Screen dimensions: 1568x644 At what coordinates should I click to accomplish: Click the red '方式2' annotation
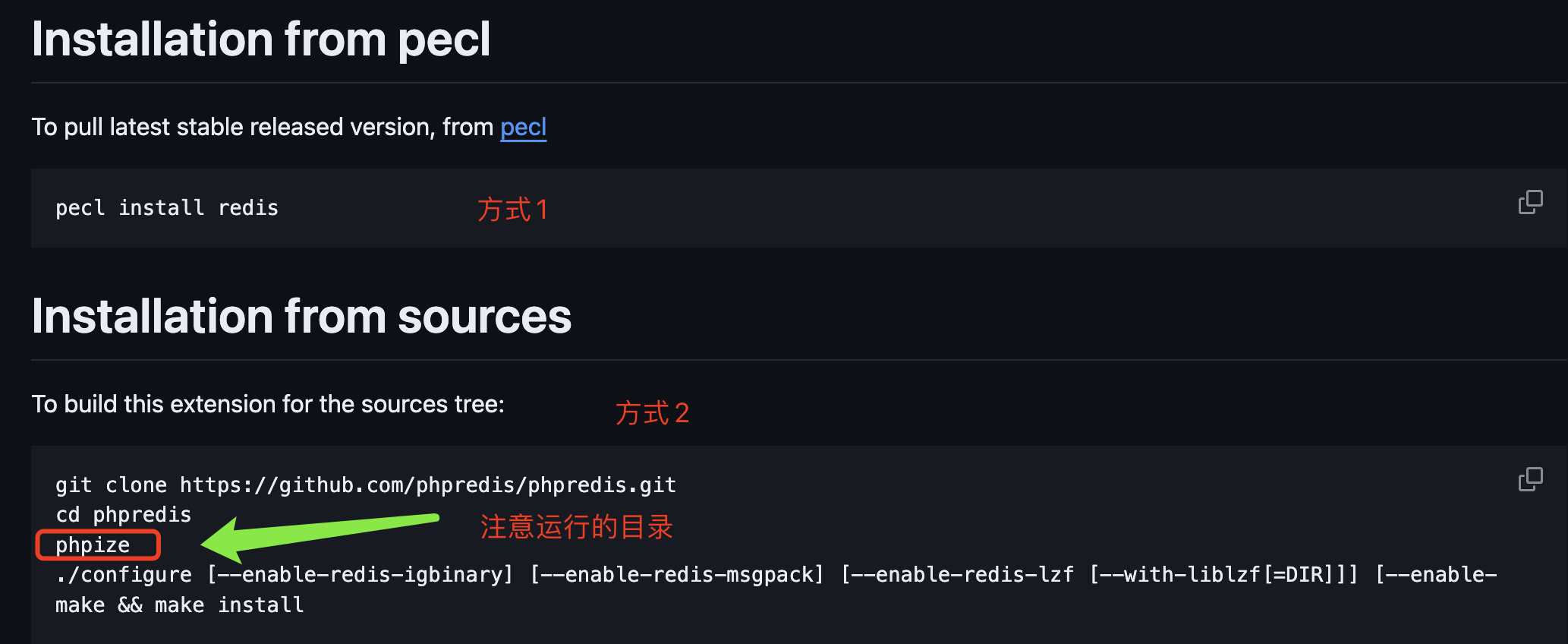652,413
